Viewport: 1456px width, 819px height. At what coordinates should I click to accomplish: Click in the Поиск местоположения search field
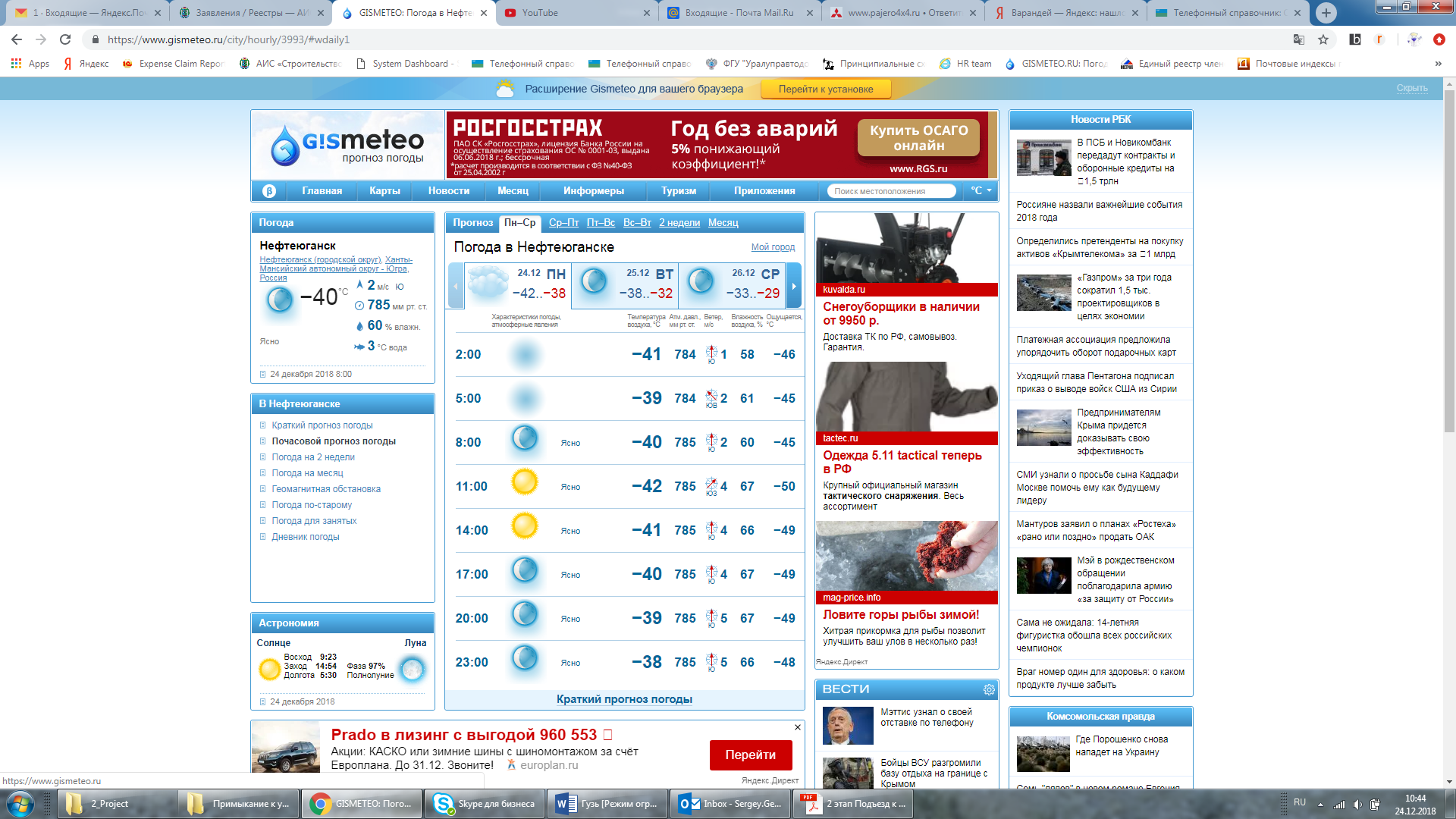pyautogui.click(x=890, y=191)
